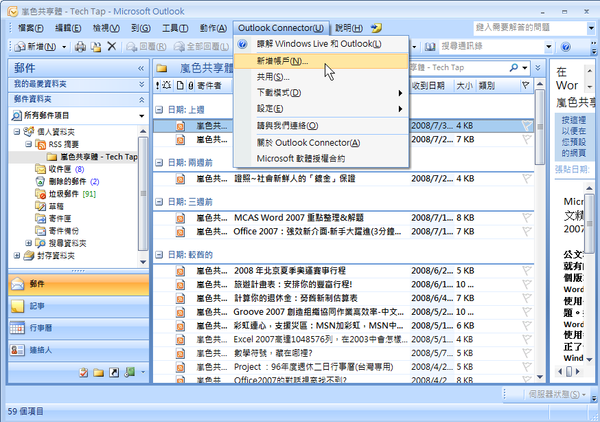Screen dimensions: 600x422
Task: Open the 工具(T) menu
Action: point(175,28)
